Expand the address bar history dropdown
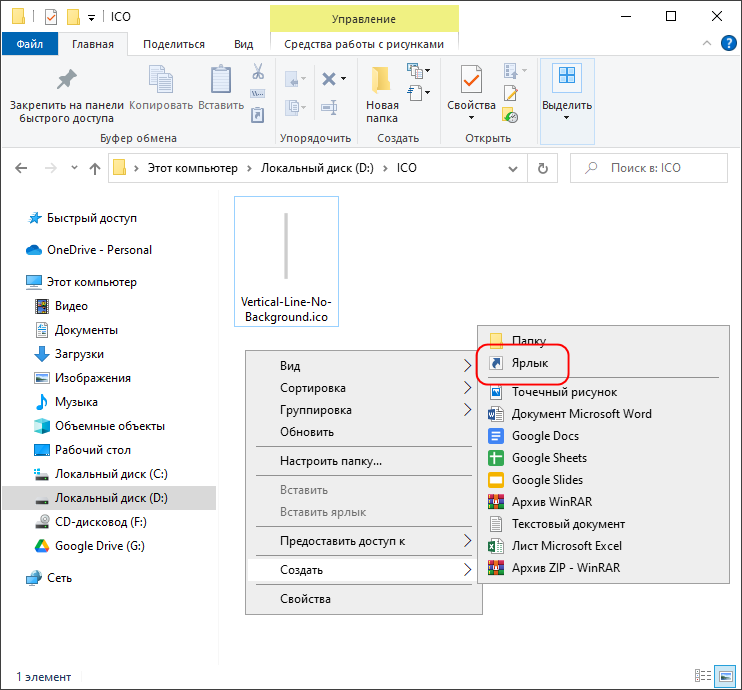 point(512,168)
